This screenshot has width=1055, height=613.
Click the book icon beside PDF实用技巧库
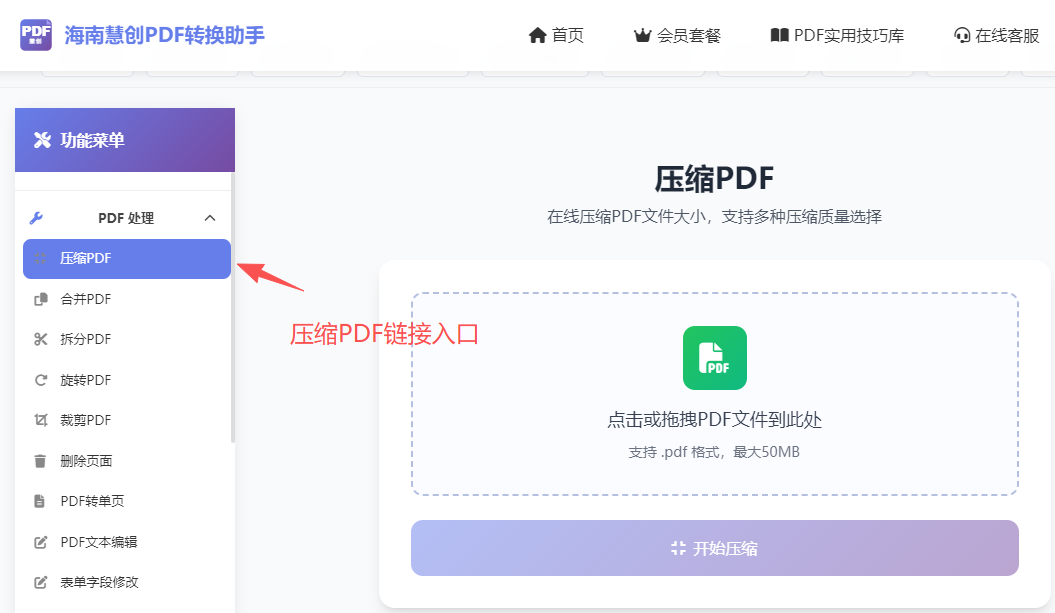(779, 35)
